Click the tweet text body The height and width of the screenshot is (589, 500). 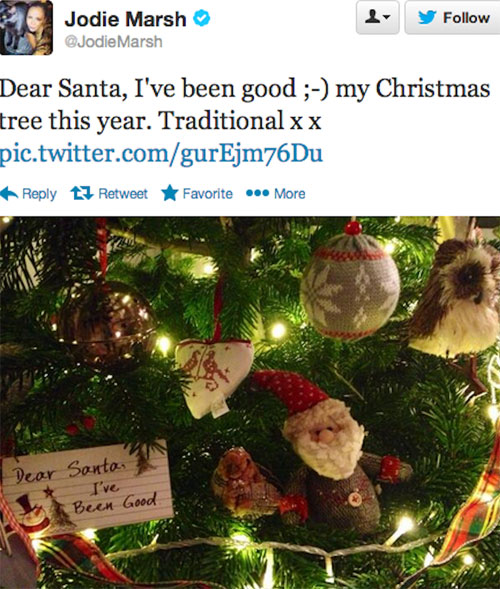(245, 105)
